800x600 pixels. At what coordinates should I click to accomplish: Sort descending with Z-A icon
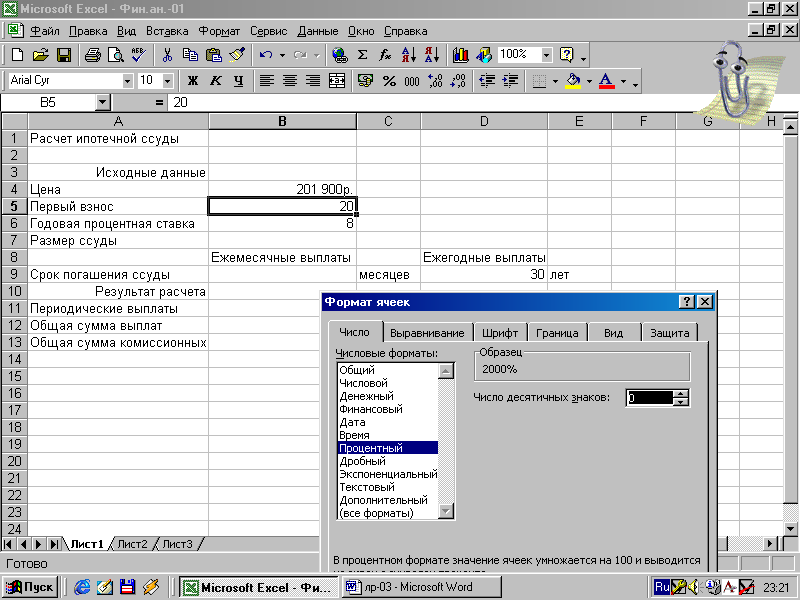click(x=432, y=55)
